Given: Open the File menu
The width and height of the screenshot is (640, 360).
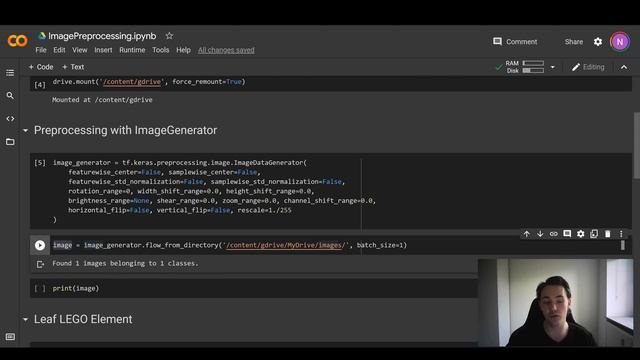Looking at the screenshot, I should (41, 50).
